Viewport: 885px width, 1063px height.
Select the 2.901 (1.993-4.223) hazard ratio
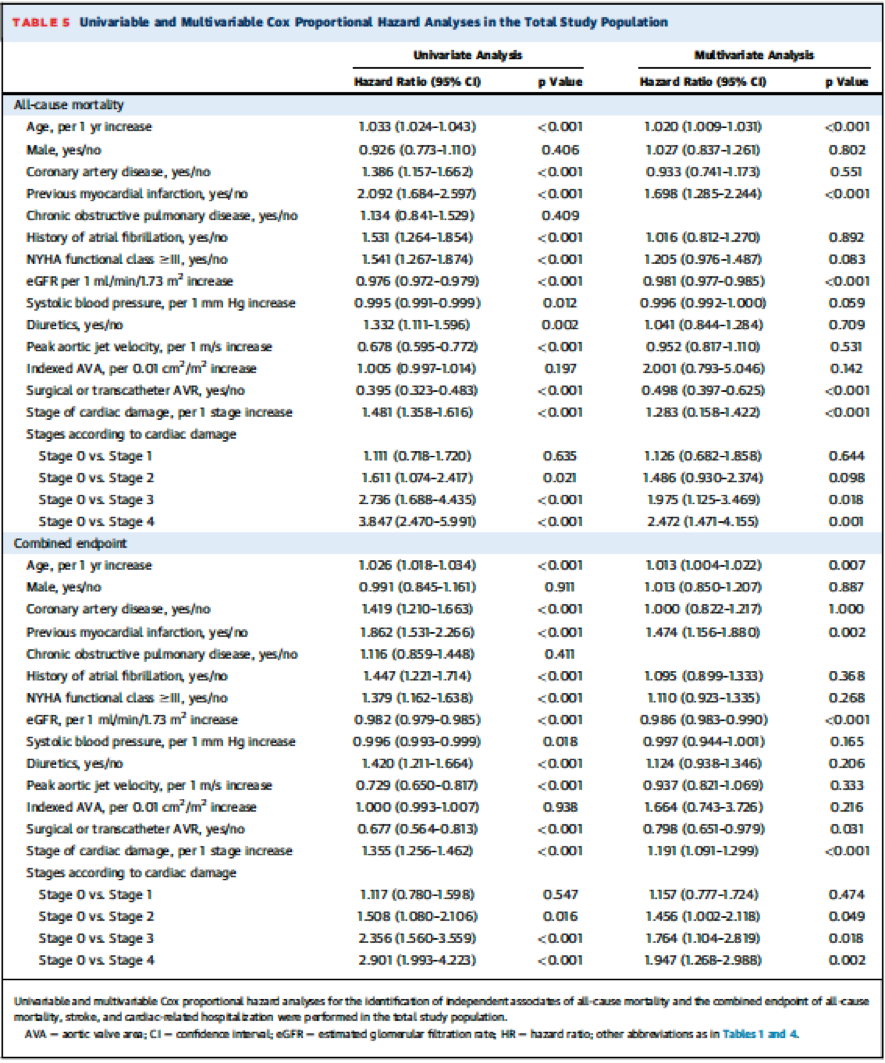coord(416,960)
